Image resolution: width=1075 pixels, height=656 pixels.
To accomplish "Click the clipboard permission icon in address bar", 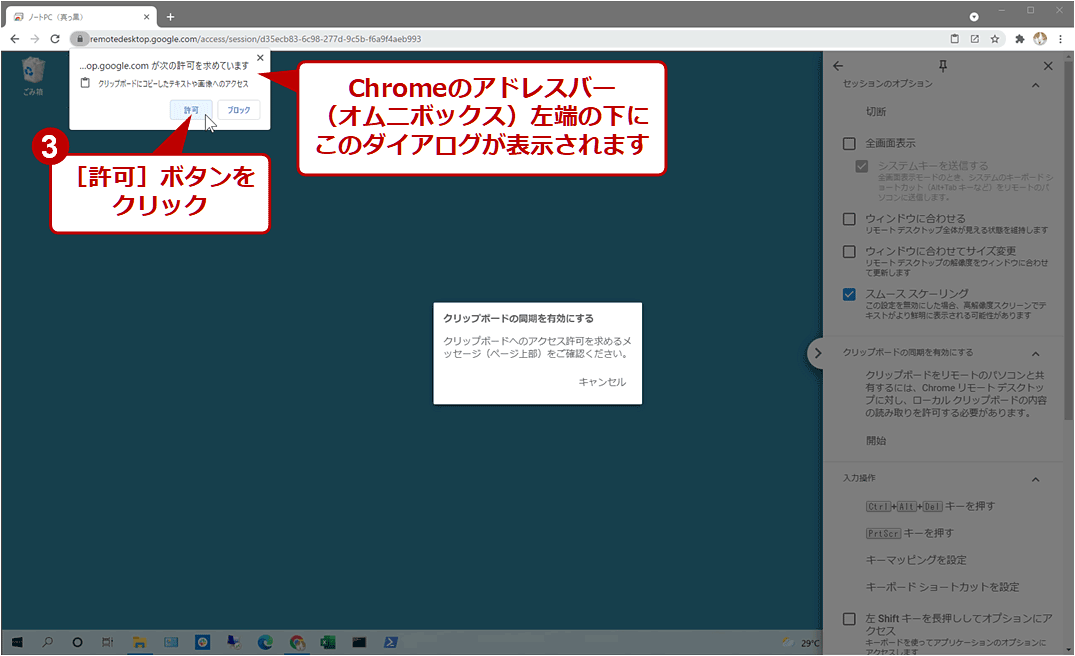I will 954,39.
